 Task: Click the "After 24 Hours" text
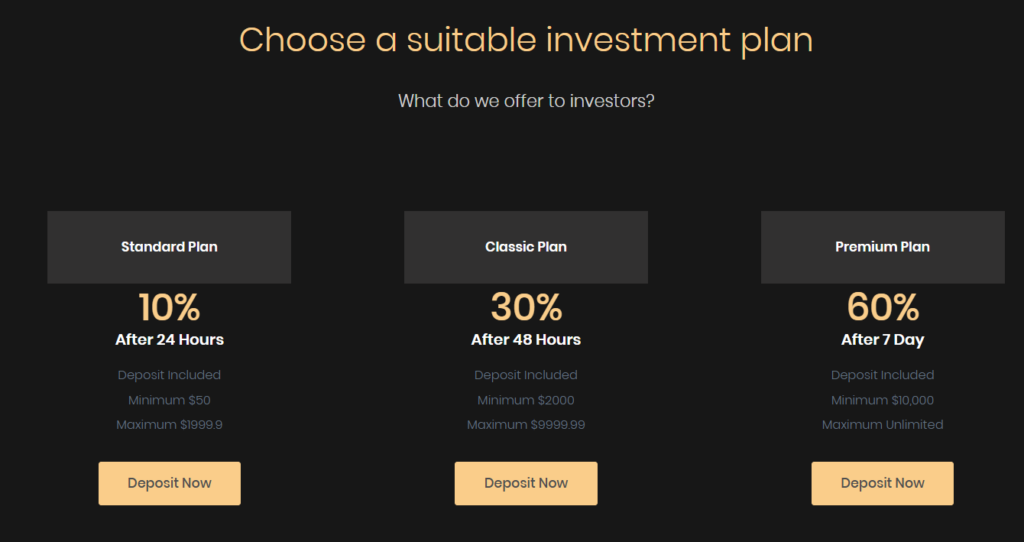(x=169, y=340)
